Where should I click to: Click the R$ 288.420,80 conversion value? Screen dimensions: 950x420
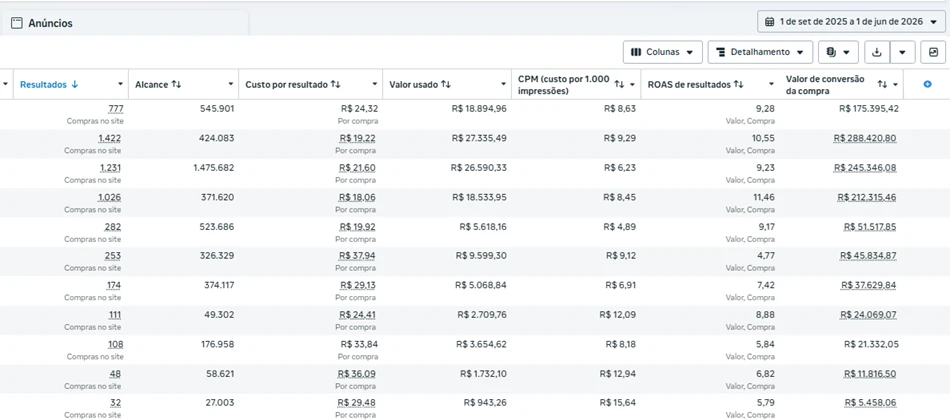click(865, 138)
